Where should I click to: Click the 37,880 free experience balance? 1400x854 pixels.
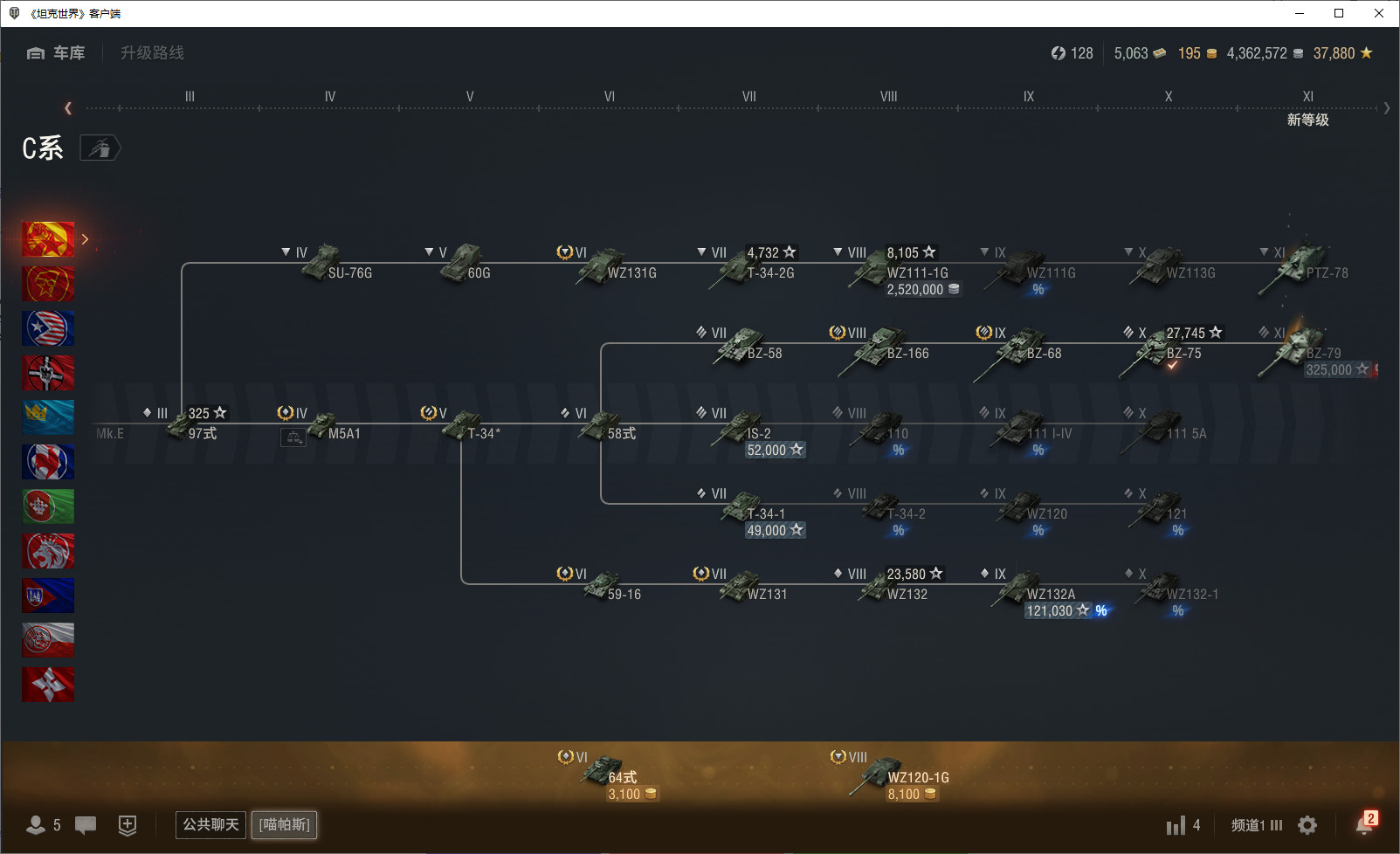(1343, 53)
